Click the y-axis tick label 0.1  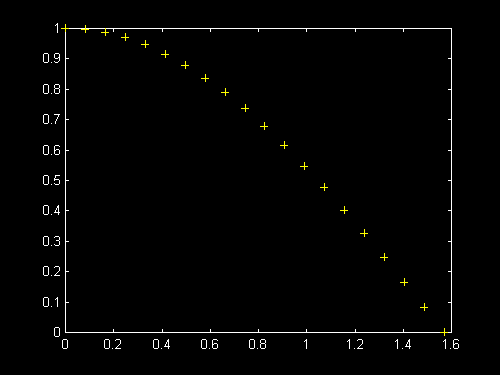click(51, 302)
